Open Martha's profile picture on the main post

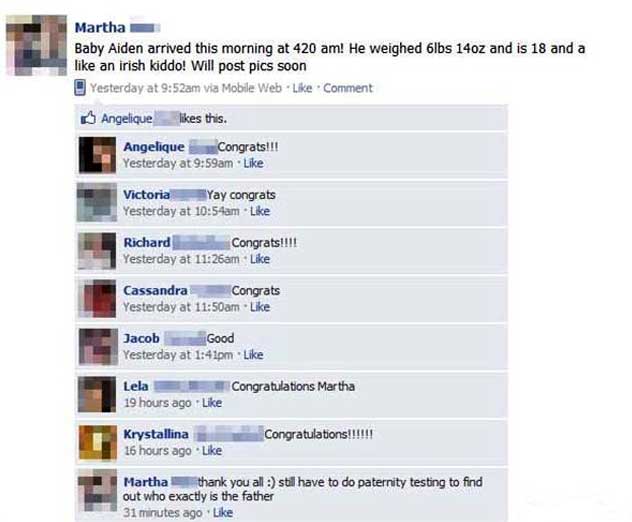[x=36, y=45]
